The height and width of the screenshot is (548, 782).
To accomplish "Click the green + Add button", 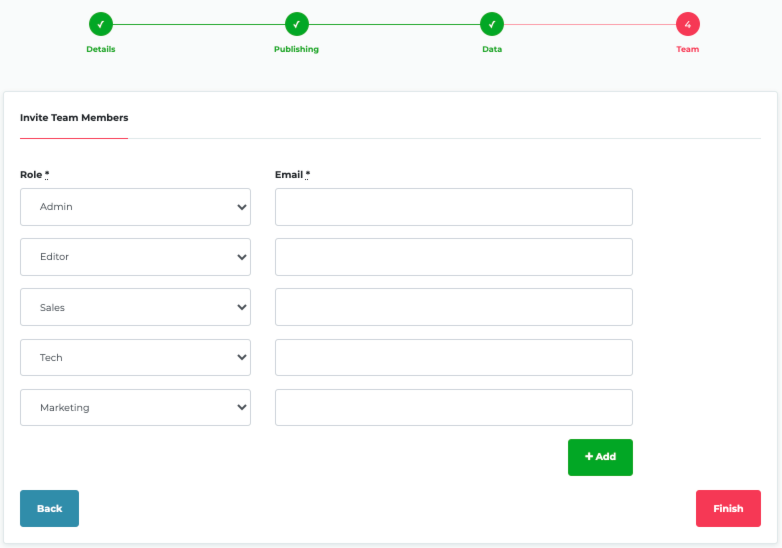I will coord(600,457).
